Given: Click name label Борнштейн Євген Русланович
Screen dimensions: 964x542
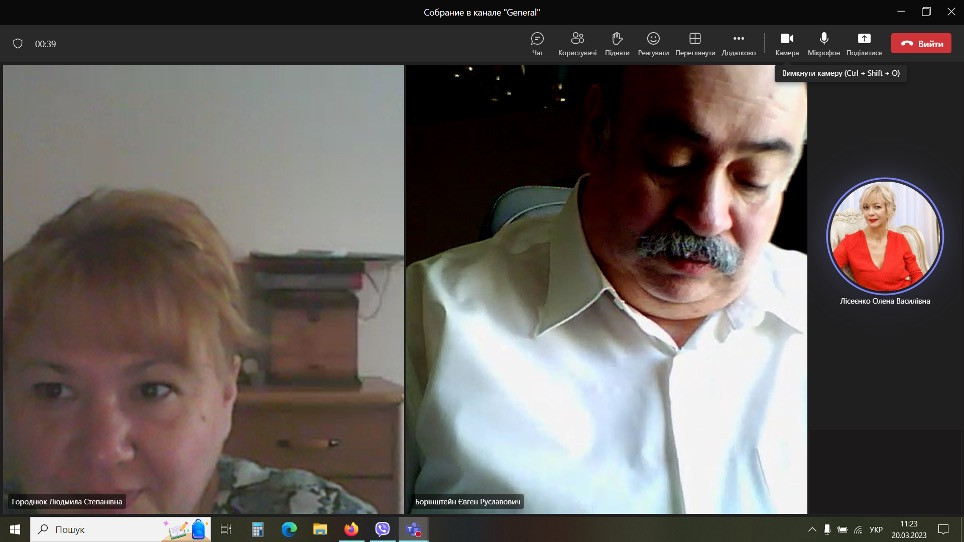Looking at the screenshot, I should pos(468,501).
